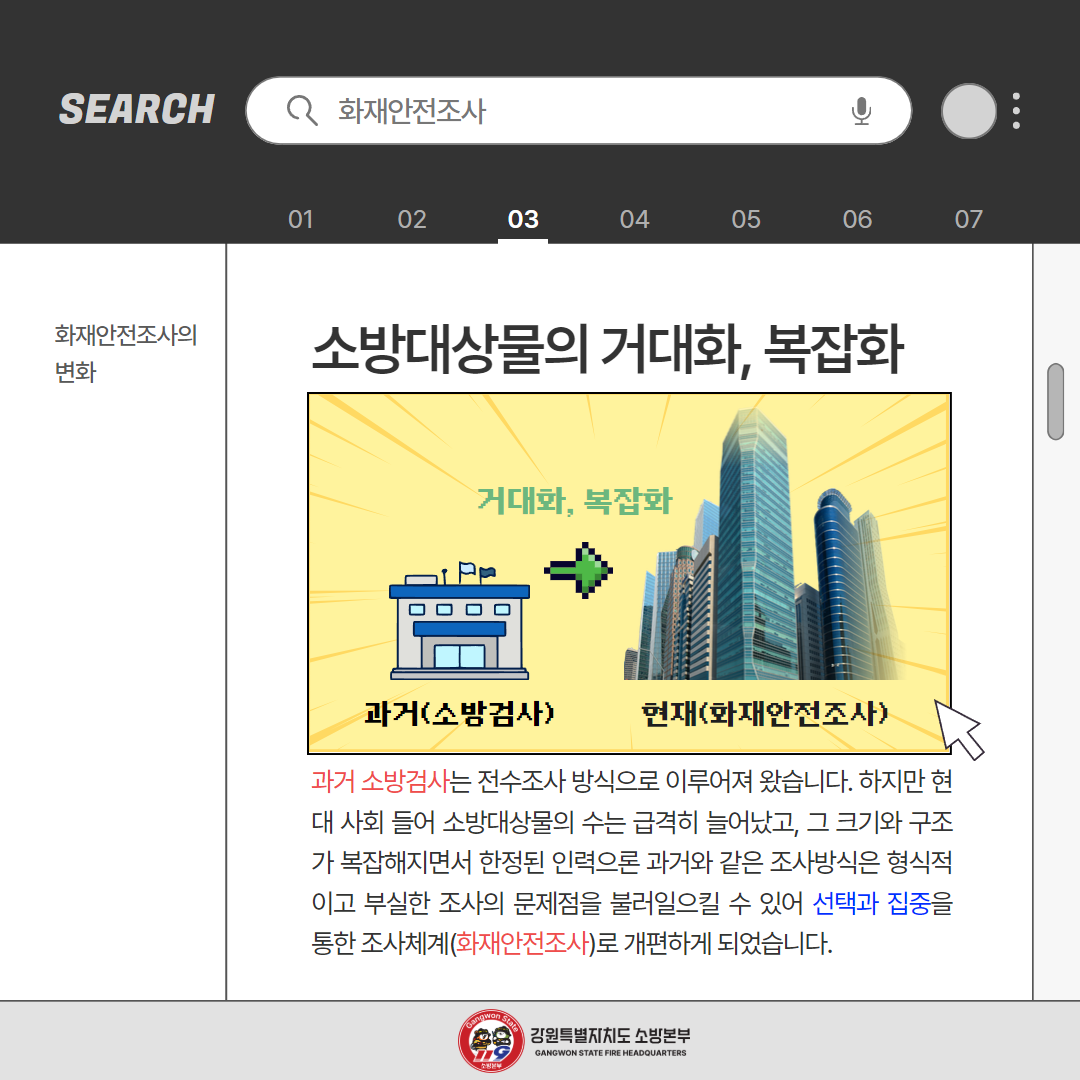Click the vertical scrollbar thumb
Image resolution: width=1080 pixels, height=1080 pixels.
[x=1055, y=402]
